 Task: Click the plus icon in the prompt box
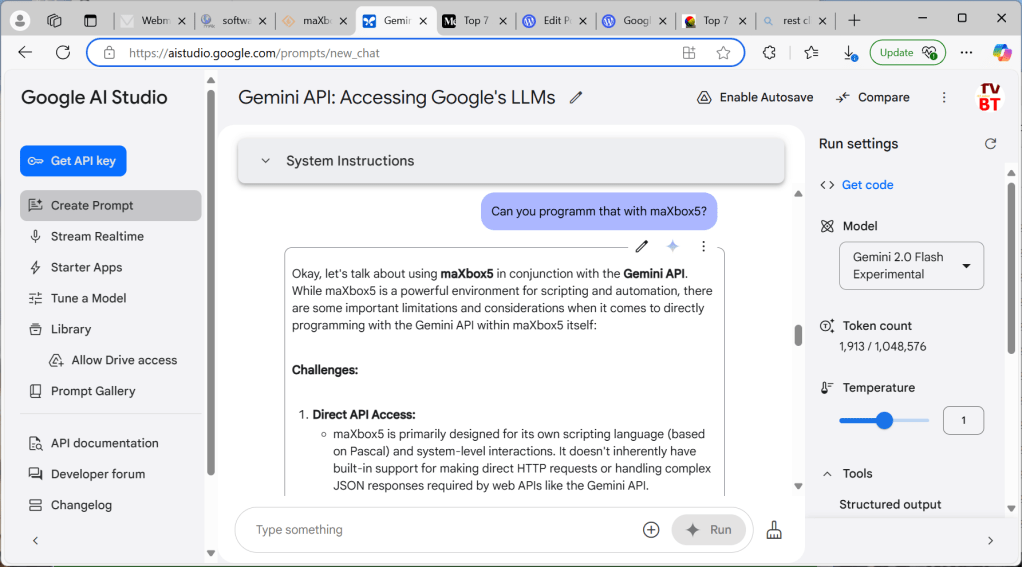(651, 530)
